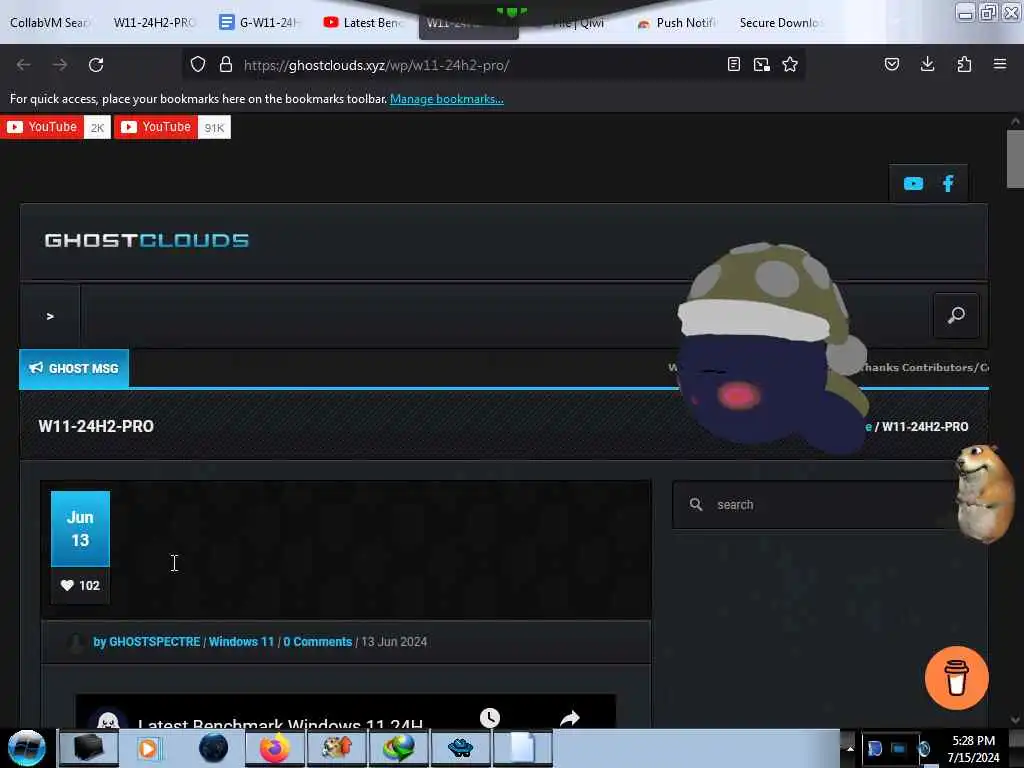Open Firefox application menu
The height and width of the screenshot is (768, 1024).
click(999, 64)
